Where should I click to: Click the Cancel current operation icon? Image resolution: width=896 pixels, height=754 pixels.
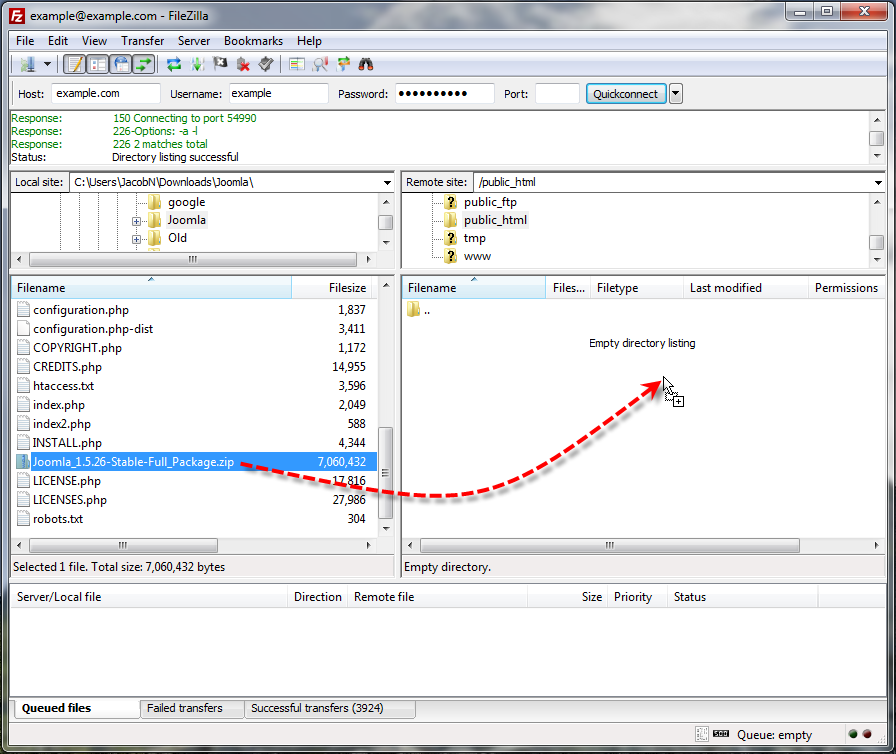click(x=220, y=65)
